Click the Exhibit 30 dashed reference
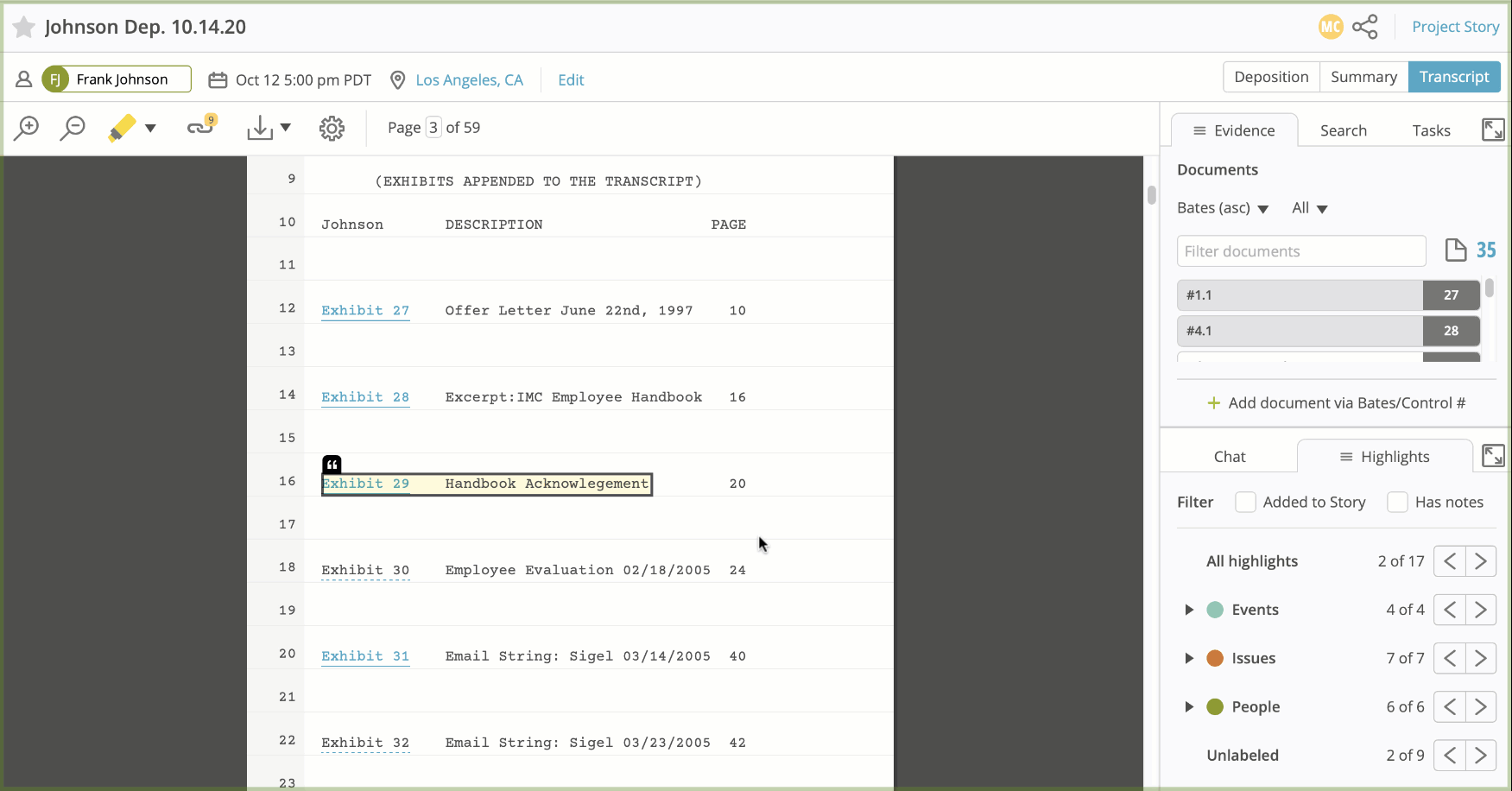 (365, 570)
